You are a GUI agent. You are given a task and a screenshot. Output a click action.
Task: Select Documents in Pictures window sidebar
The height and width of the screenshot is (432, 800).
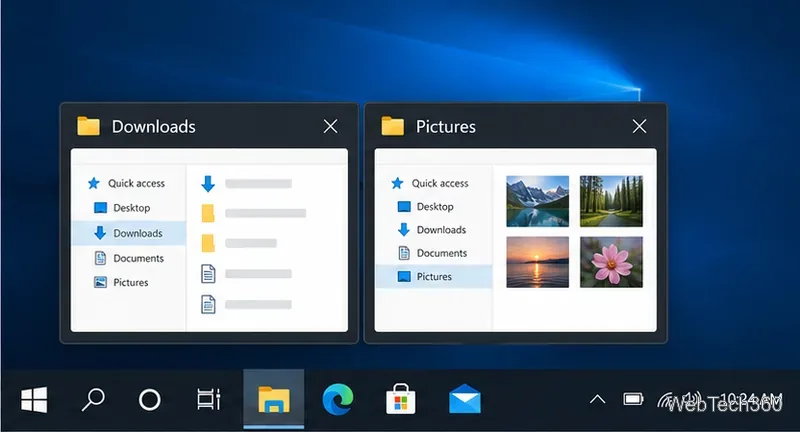coord(432,253)
